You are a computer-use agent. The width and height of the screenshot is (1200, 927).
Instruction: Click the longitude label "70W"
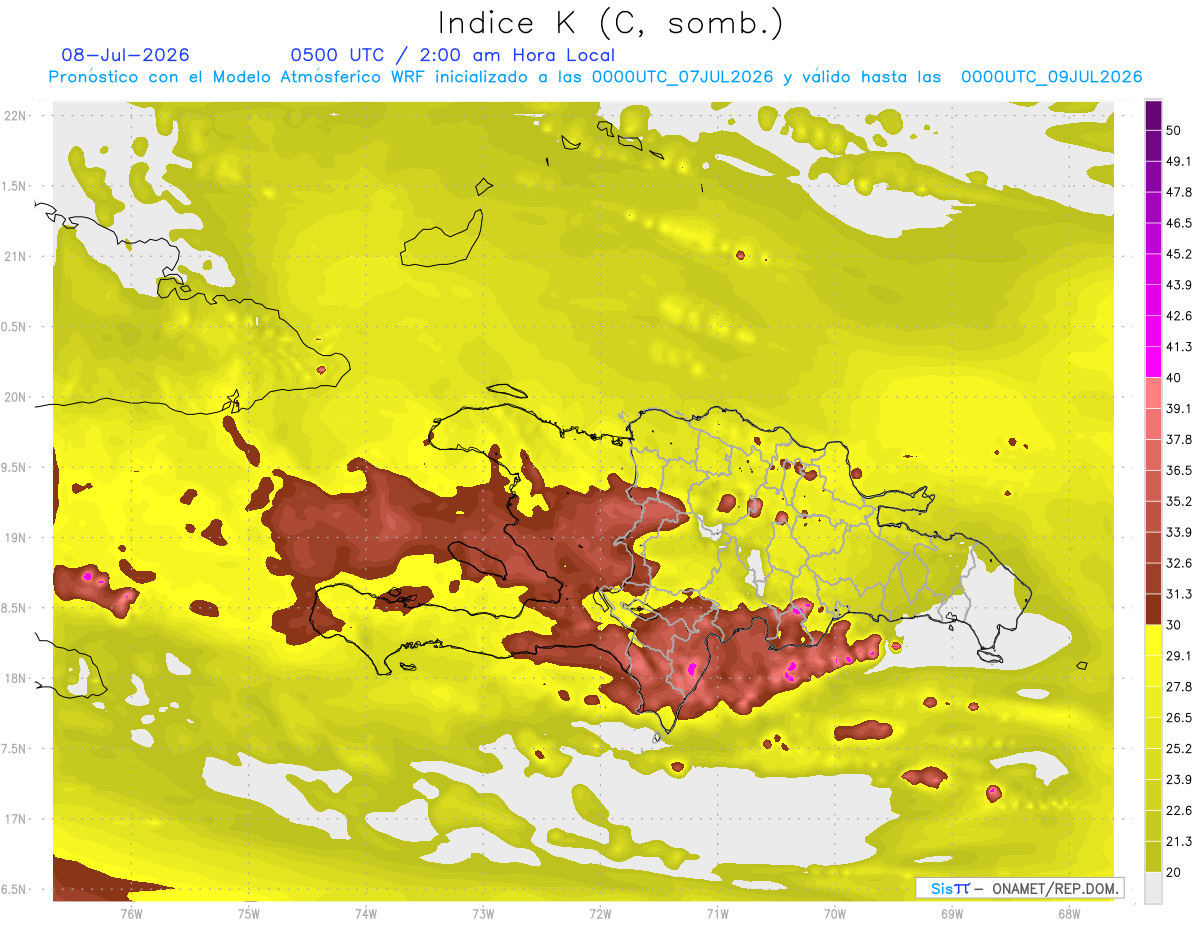835,914
